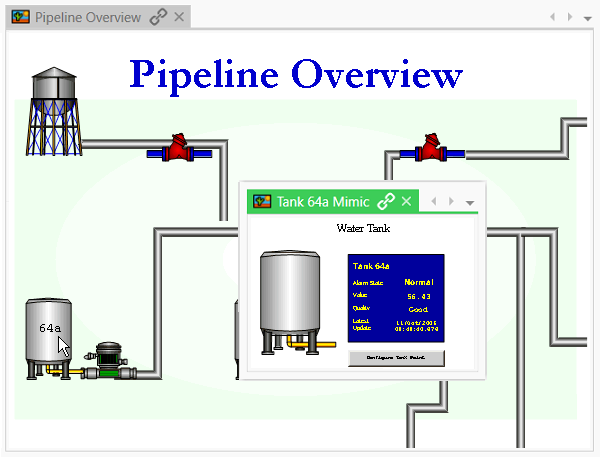This screenshot has width=600, height=457.
Task: Select tank 64a on the pipeline
Action: 50,337
